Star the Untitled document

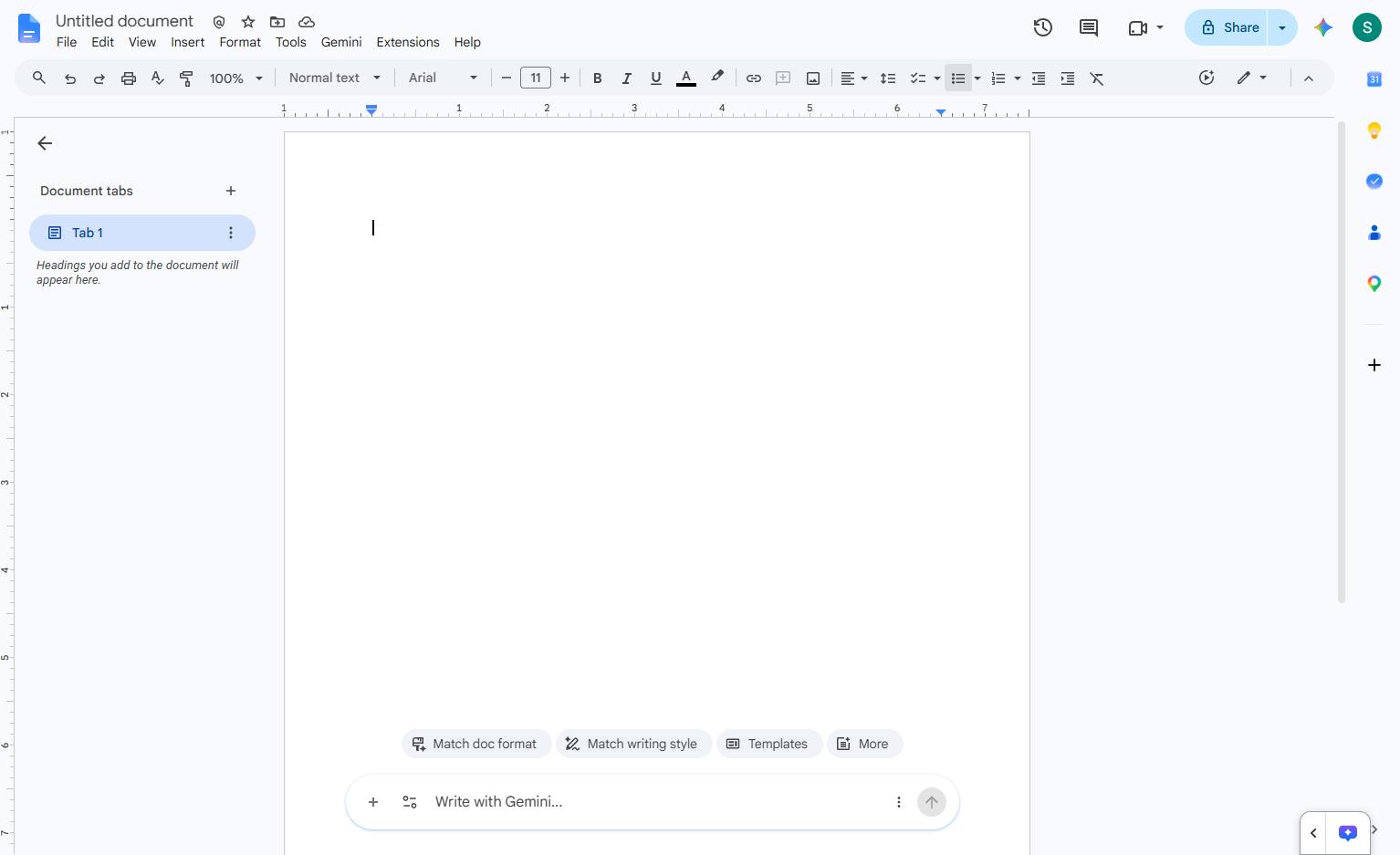click(248, 22)
